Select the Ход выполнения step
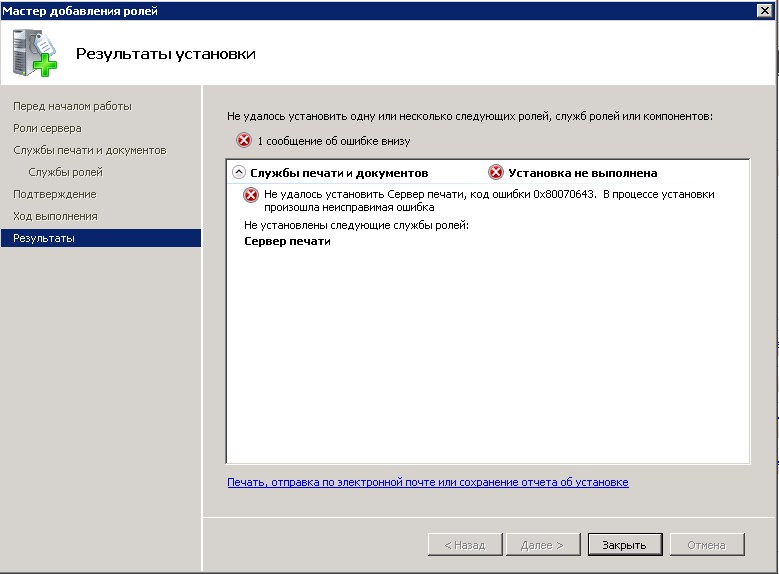 pyautogui.click(x=55, y=216)
